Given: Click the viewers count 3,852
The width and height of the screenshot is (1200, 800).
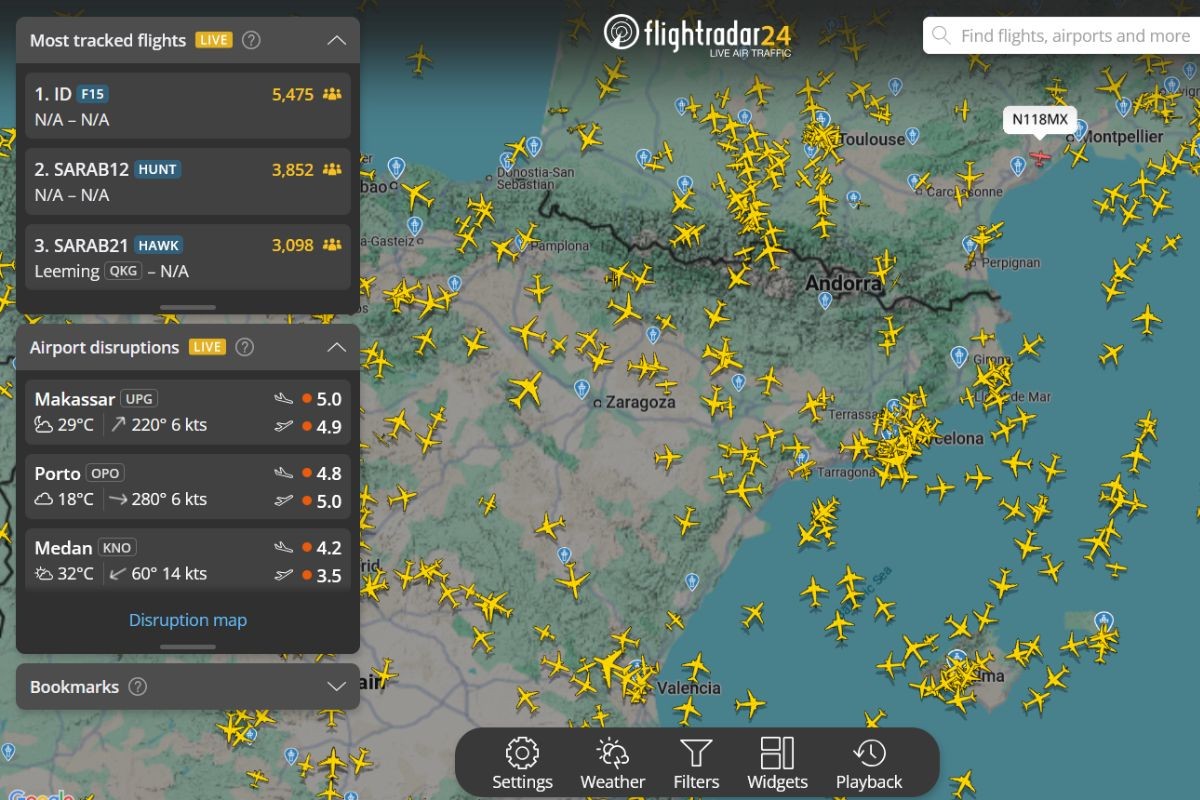Looking at the screenshot, I should 293,170.
